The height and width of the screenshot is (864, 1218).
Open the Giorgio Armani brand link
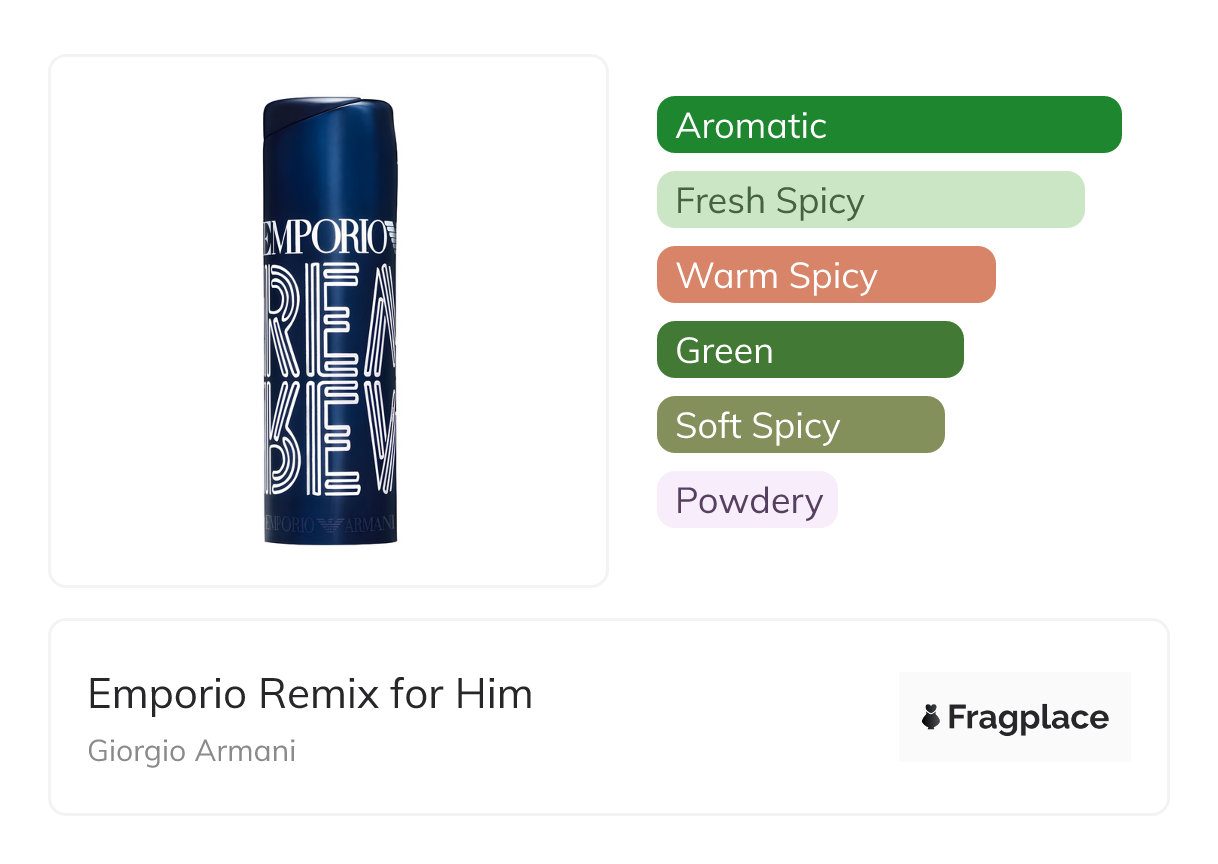point(192,751)
